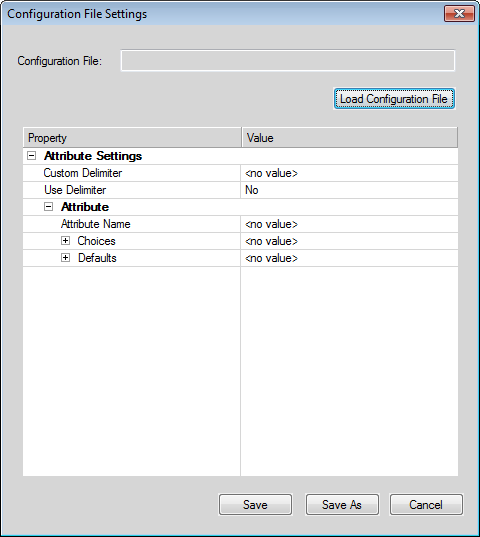Edit the Custom Delimiter value cell

[349, 173]
